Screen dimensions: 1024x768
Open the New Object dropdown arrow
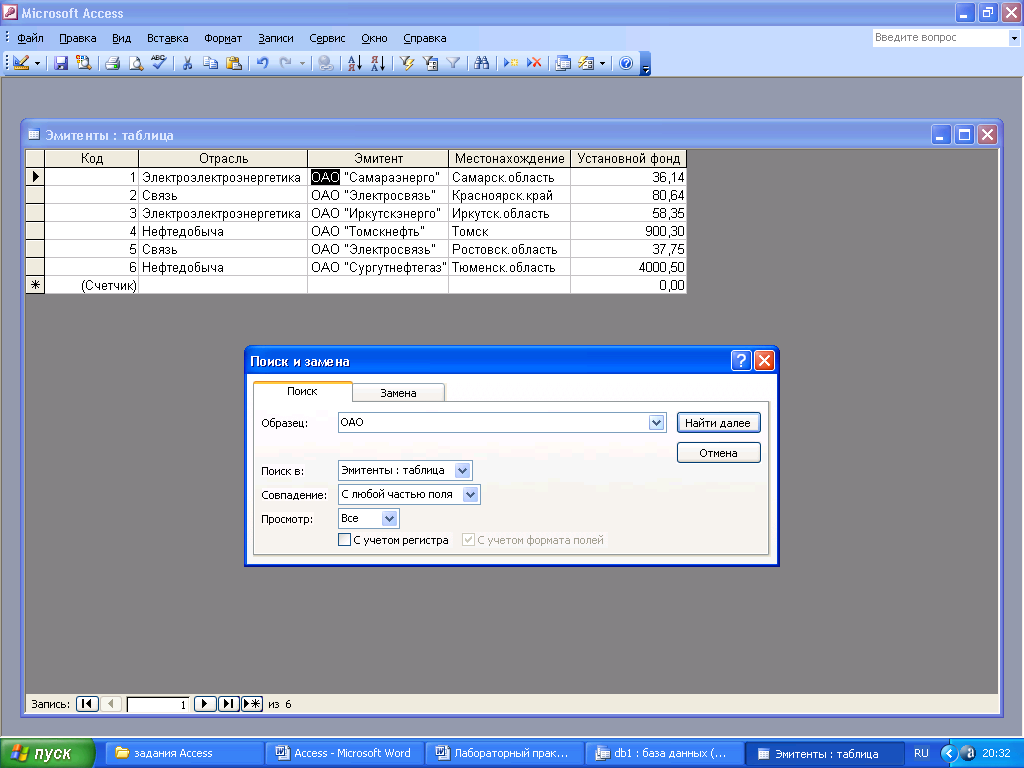pos(602,63)
